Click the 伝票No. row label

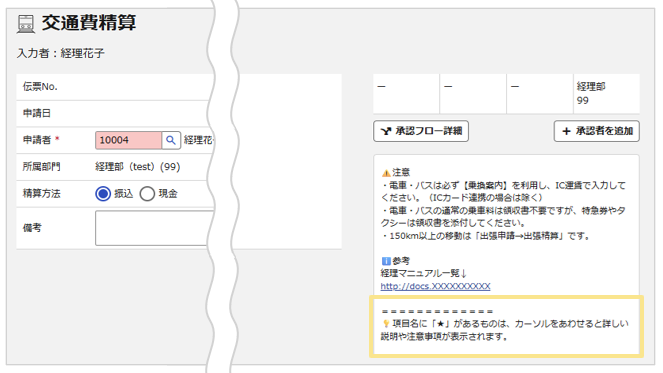pos(40,87)
